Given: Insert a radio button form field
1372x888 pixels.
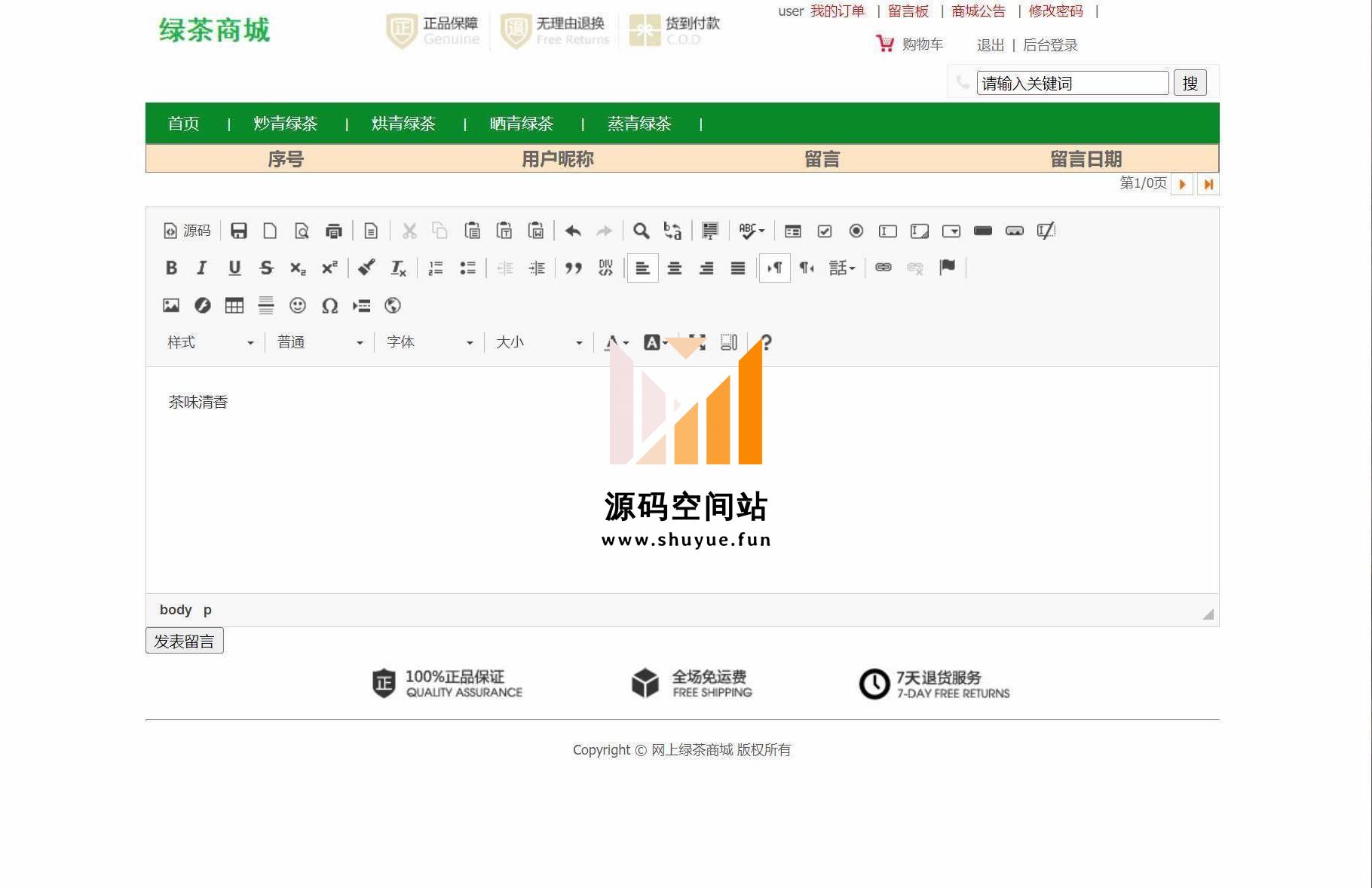Looking at the screenshot, I should click(856, 231).
